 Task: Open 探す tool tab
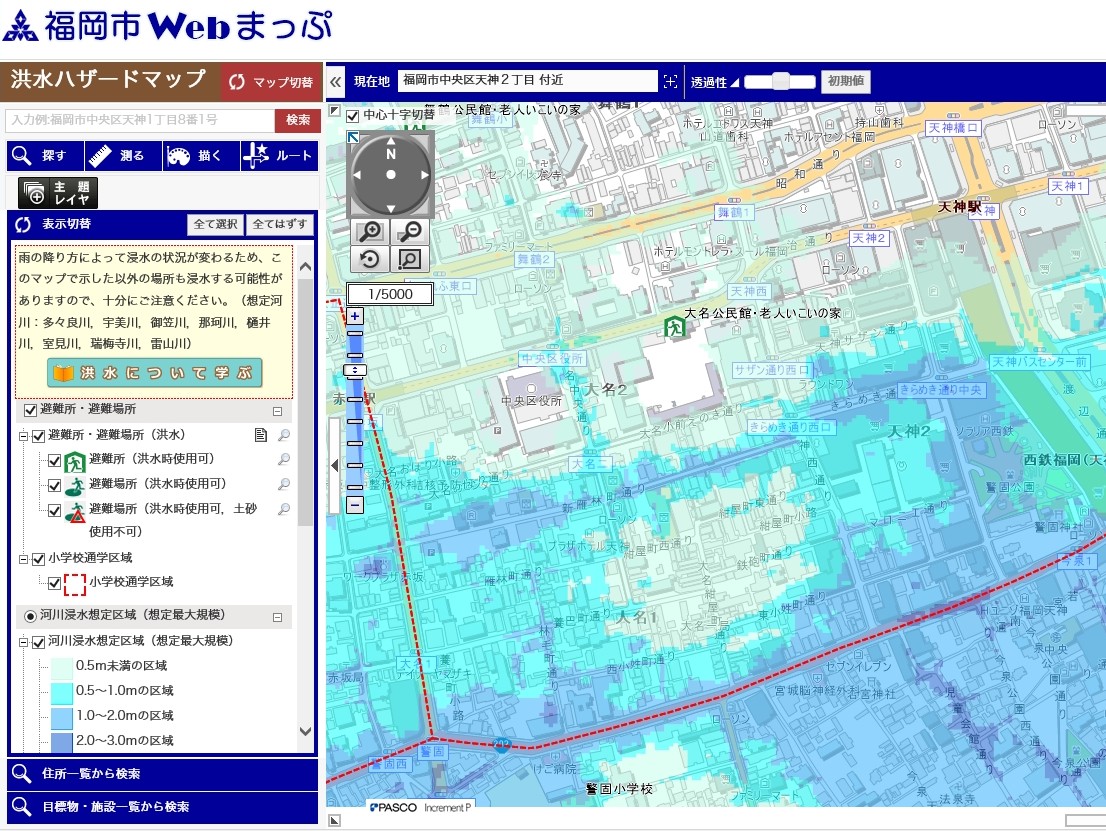tap(45, 156)
